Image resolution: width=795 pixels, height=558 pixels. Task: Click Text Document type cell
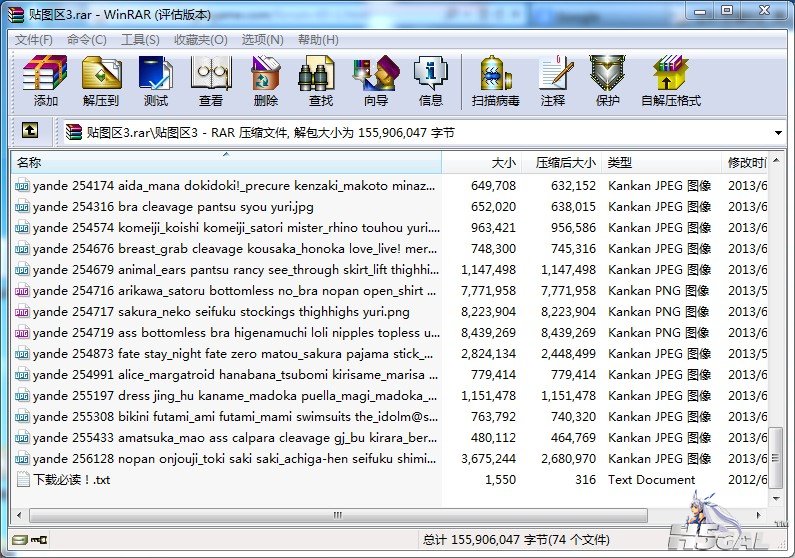tap(652, 479)
